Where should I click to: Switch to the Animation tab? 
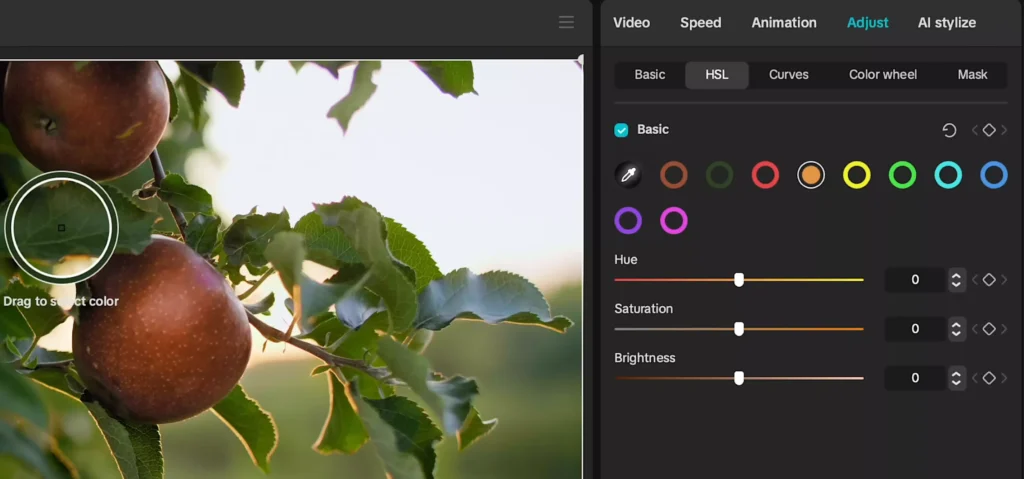(784, 23)
